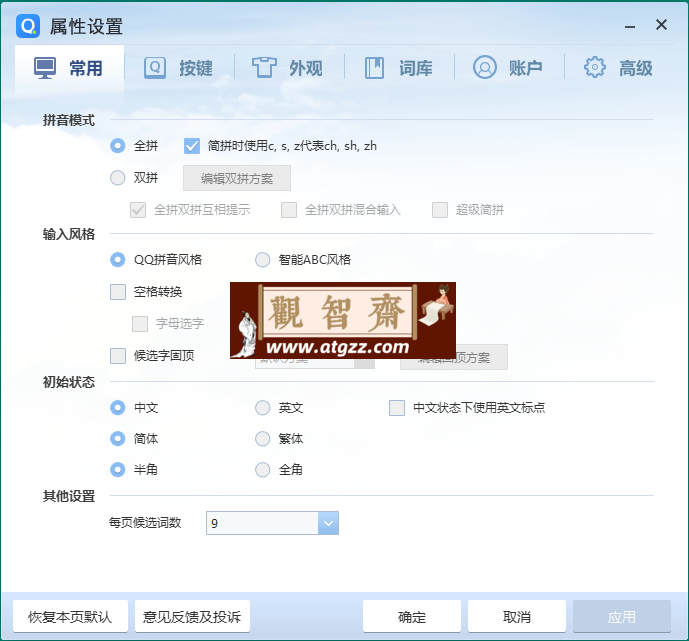Click the Q key icon of 按键
689x641 pixels.
click(155, 68)
